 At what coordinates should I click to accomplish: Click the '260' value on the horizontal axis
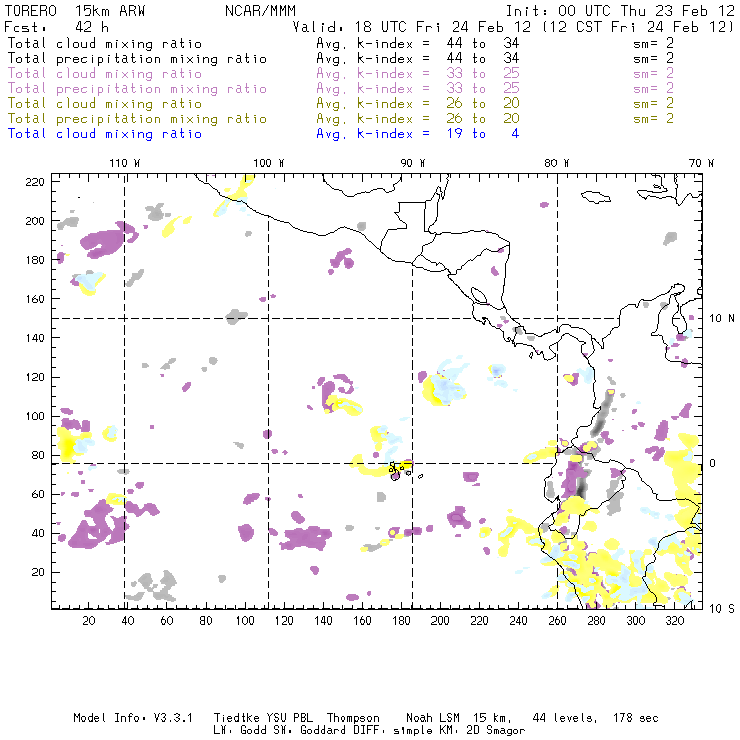pyautogui.click(x=557, y=621)
